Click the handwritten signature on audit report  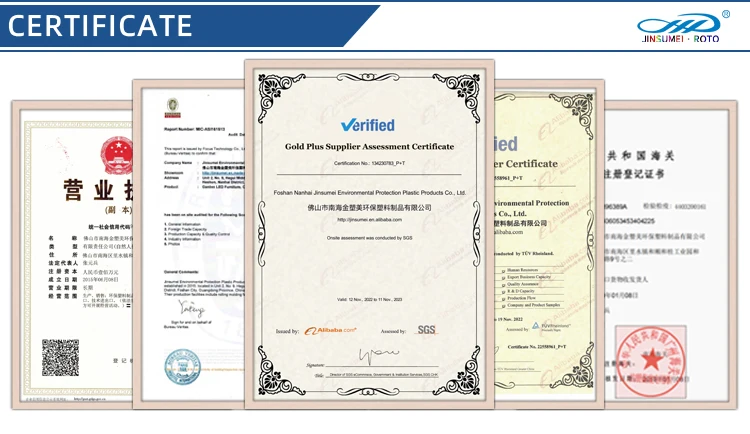tap(192, 309)
